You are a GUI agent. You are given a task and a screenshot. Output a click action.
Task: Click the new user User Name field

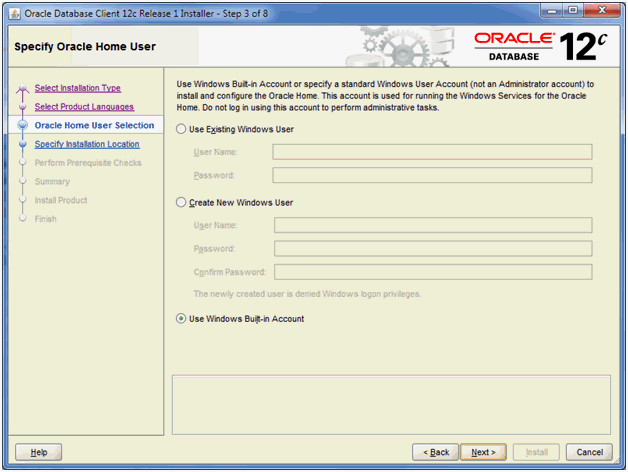(433, 225)
